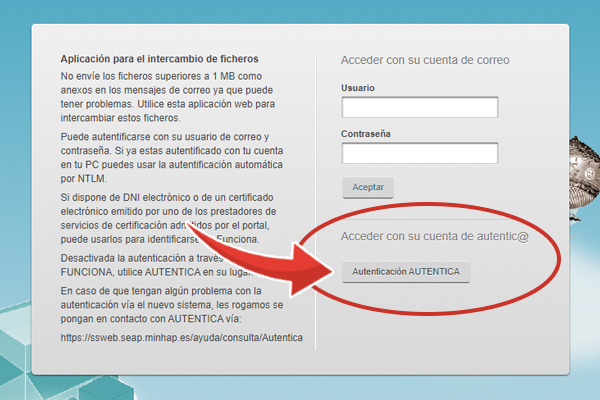Click the Usuario input field
The height and width of the screenshot is (400, 600).
coord(420,107)
